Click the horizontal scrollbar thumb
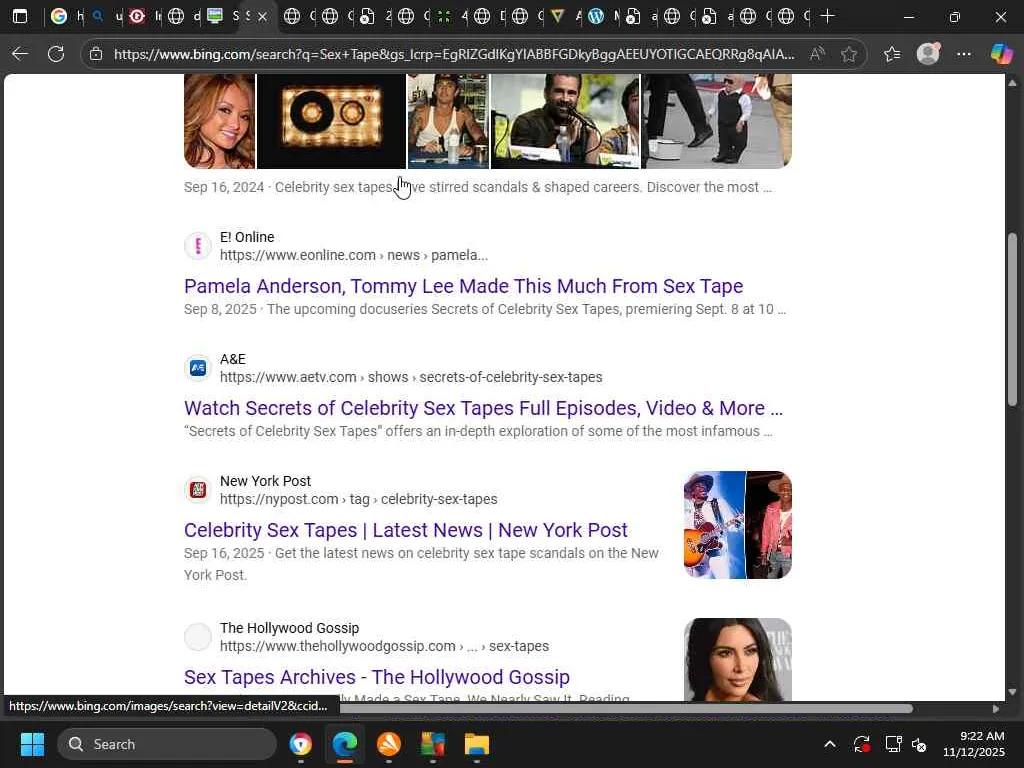Image resolution: width=1024 pixels, height=768 pixels. click(626, 709)
